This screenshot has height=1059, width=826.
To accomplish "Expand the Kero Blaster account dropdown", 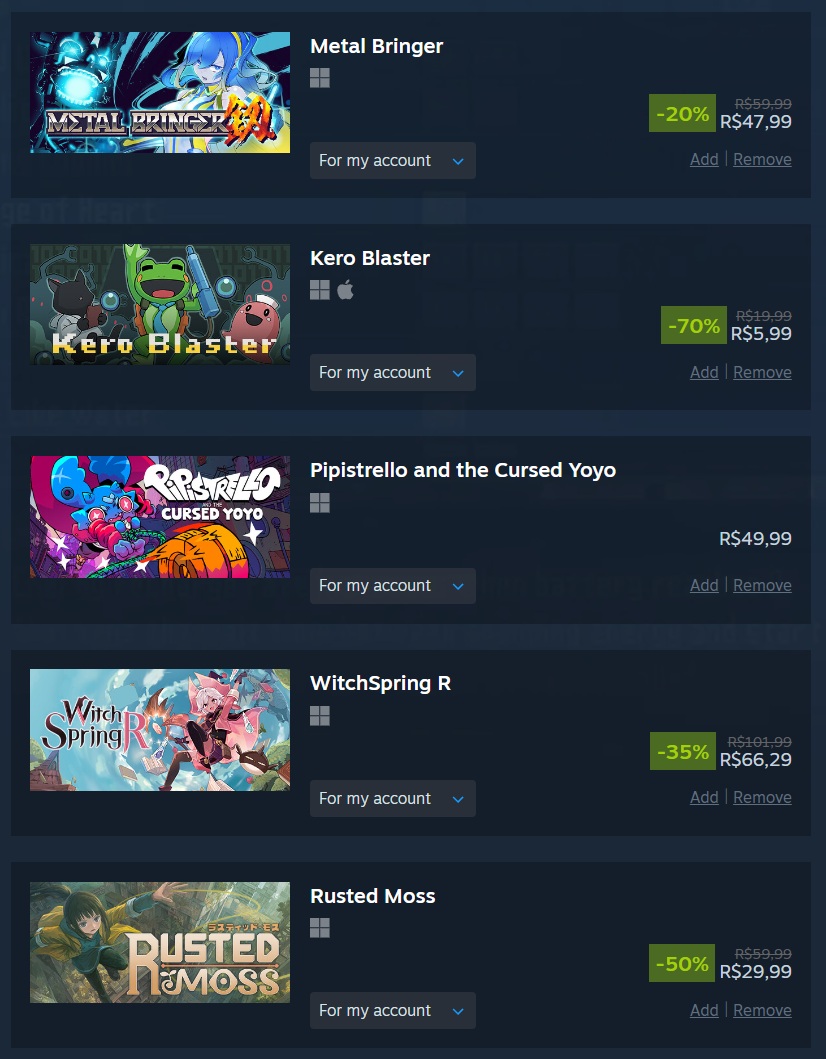I will click(x=392, y=373).
